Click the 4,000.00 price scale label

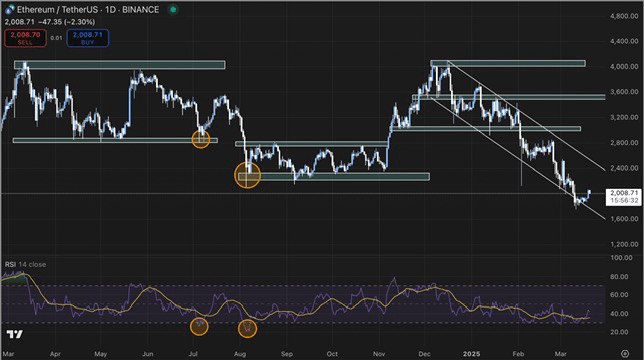(624, 66)
